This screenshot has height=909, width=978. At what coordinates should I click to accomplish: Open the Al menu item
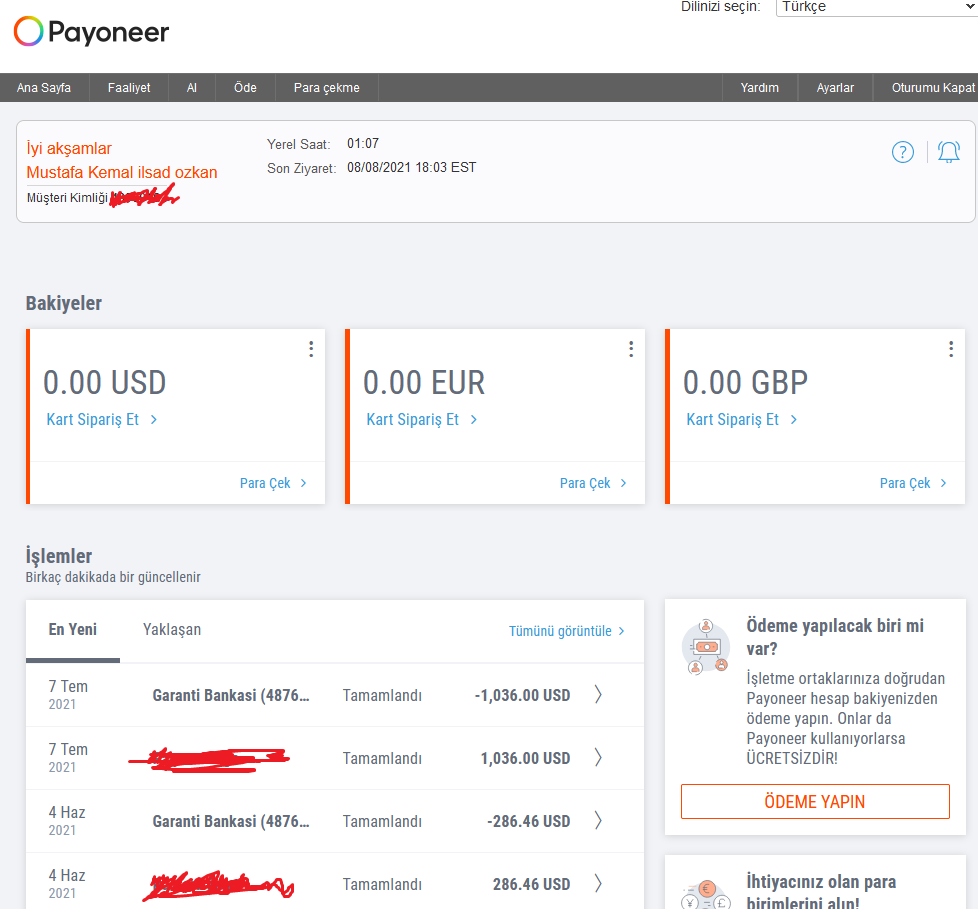(x=192, y=88)
